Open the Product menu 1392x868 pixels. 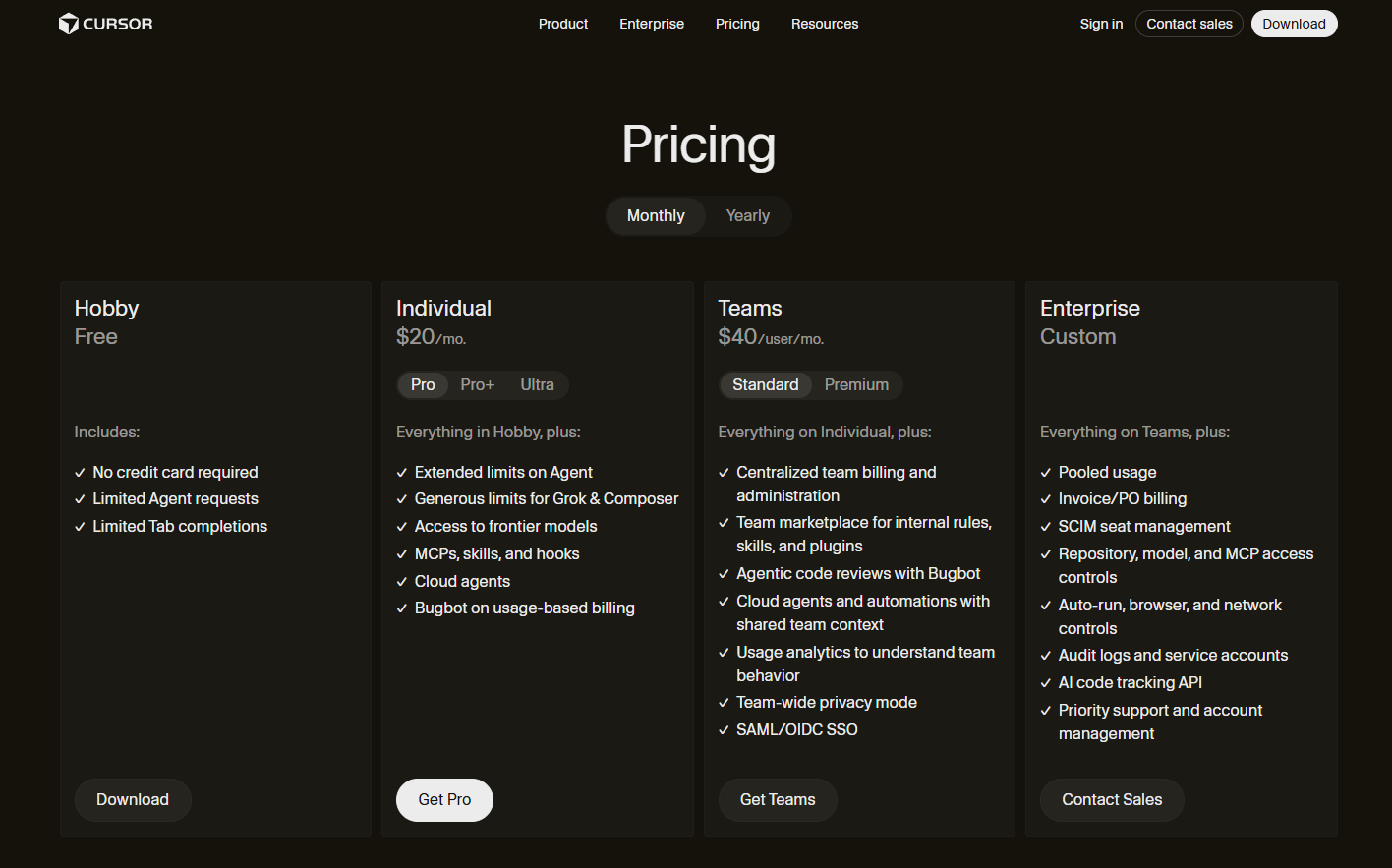pyautogui.click(x=563, y=24)
